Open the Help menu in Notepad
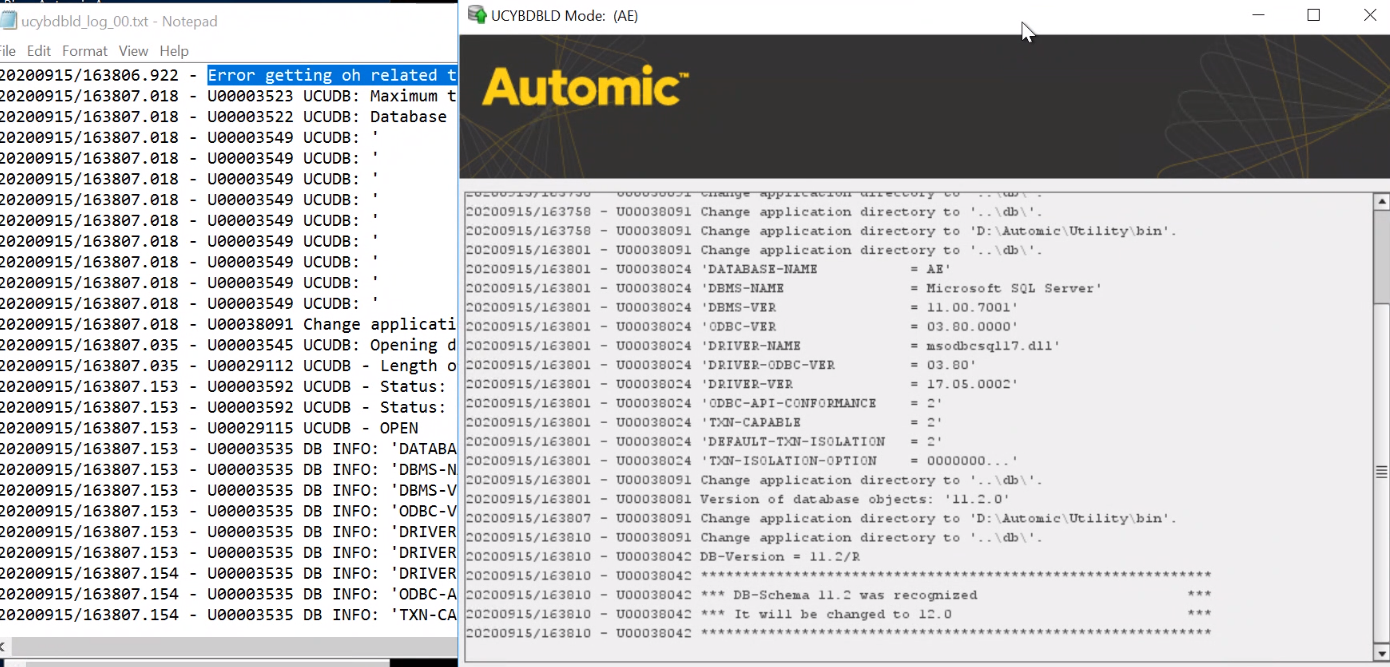1390x667 pixels. (x=173, y=51)
